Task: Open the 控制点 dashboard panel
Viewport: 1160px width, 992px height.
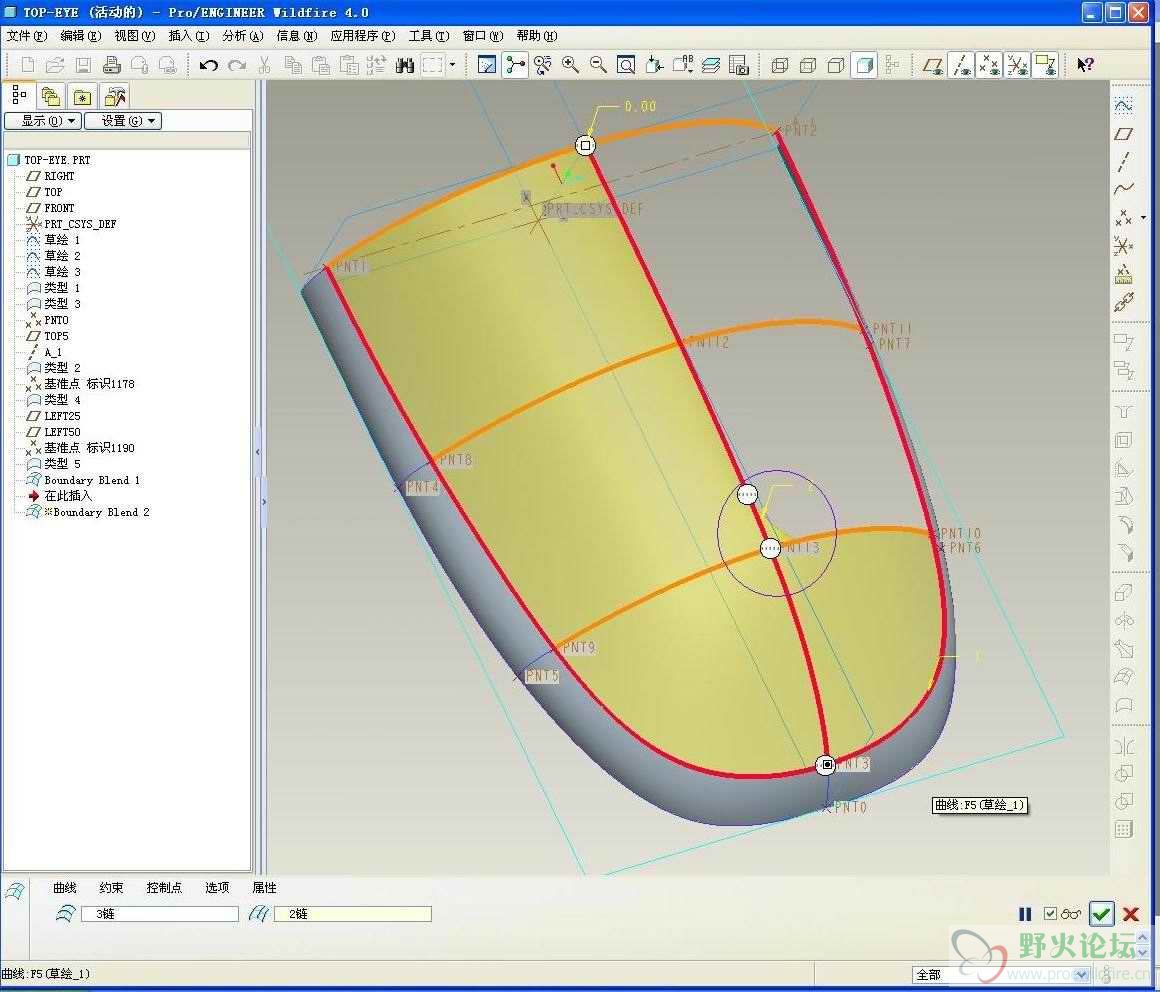Action: pos(164,888)
